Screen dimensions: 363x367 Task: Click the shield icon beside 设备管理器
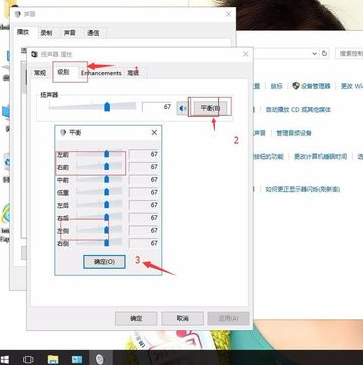tap(296, 86)
